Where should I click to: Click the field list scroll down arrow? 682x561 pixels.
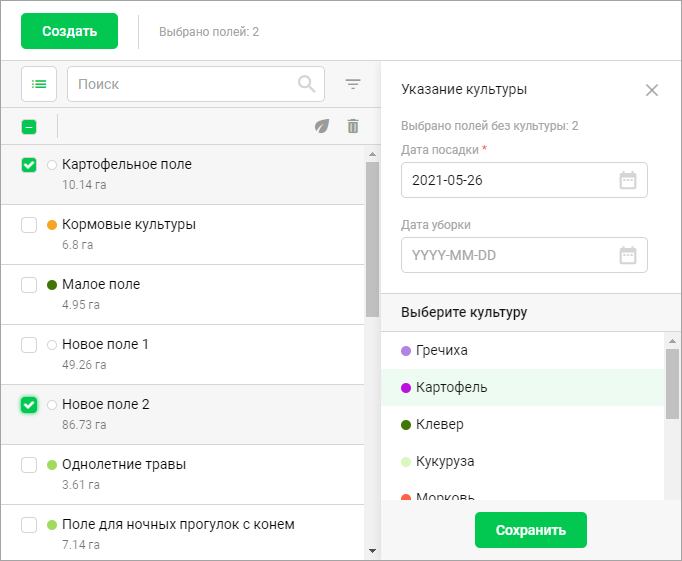372,549
